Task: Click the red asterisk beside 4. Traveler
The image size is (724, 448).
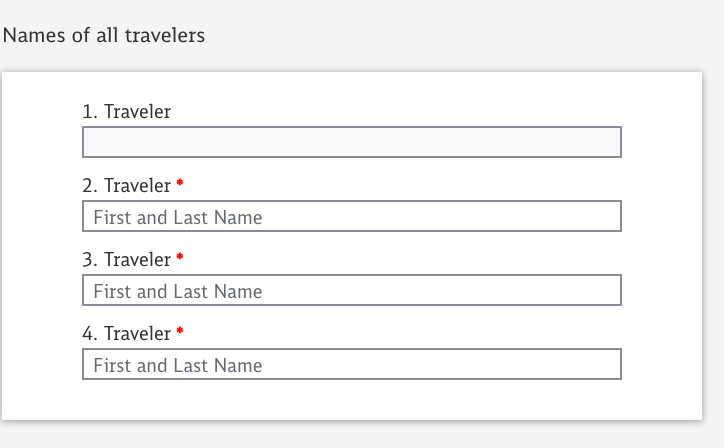Action: 180,333
